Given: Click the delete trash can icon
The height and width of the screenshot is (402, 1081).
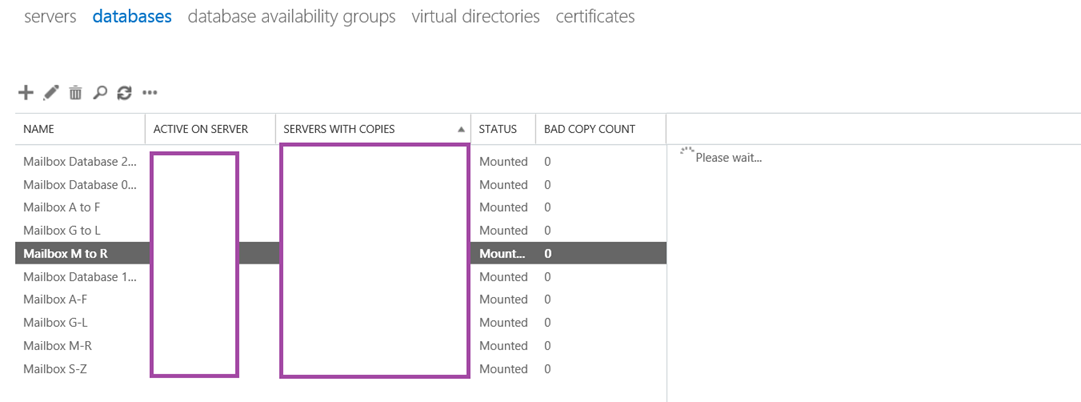Looking at the screenshot, I should 76,93.
